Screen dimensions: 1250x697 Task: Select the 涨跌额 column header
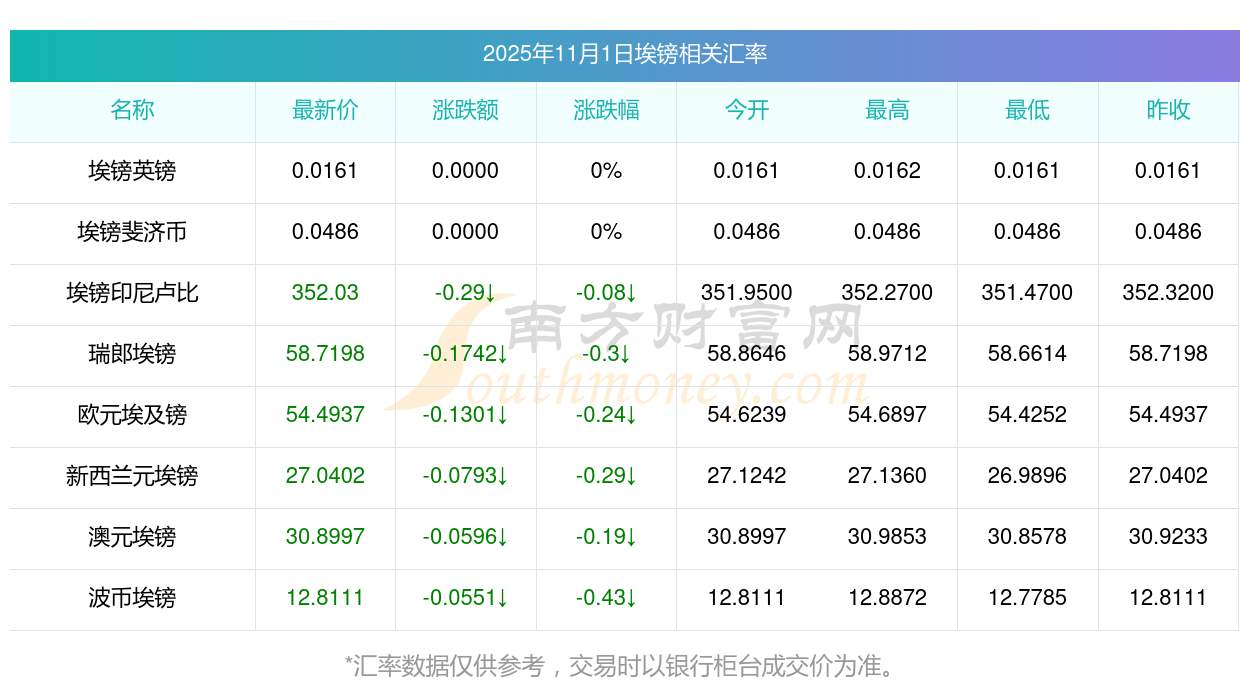(x=466, y=110)
